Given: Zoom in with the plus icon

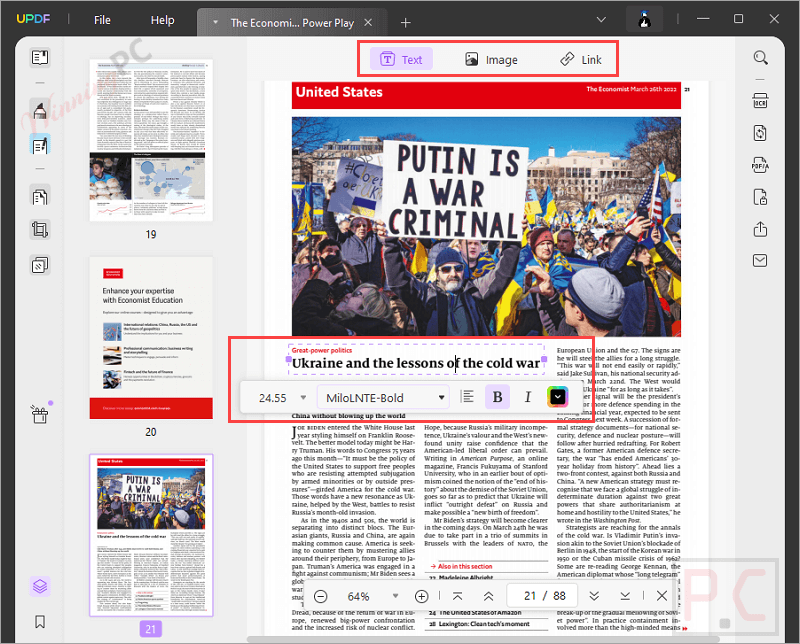Looking at the screenshot, I should coord(421,596).
